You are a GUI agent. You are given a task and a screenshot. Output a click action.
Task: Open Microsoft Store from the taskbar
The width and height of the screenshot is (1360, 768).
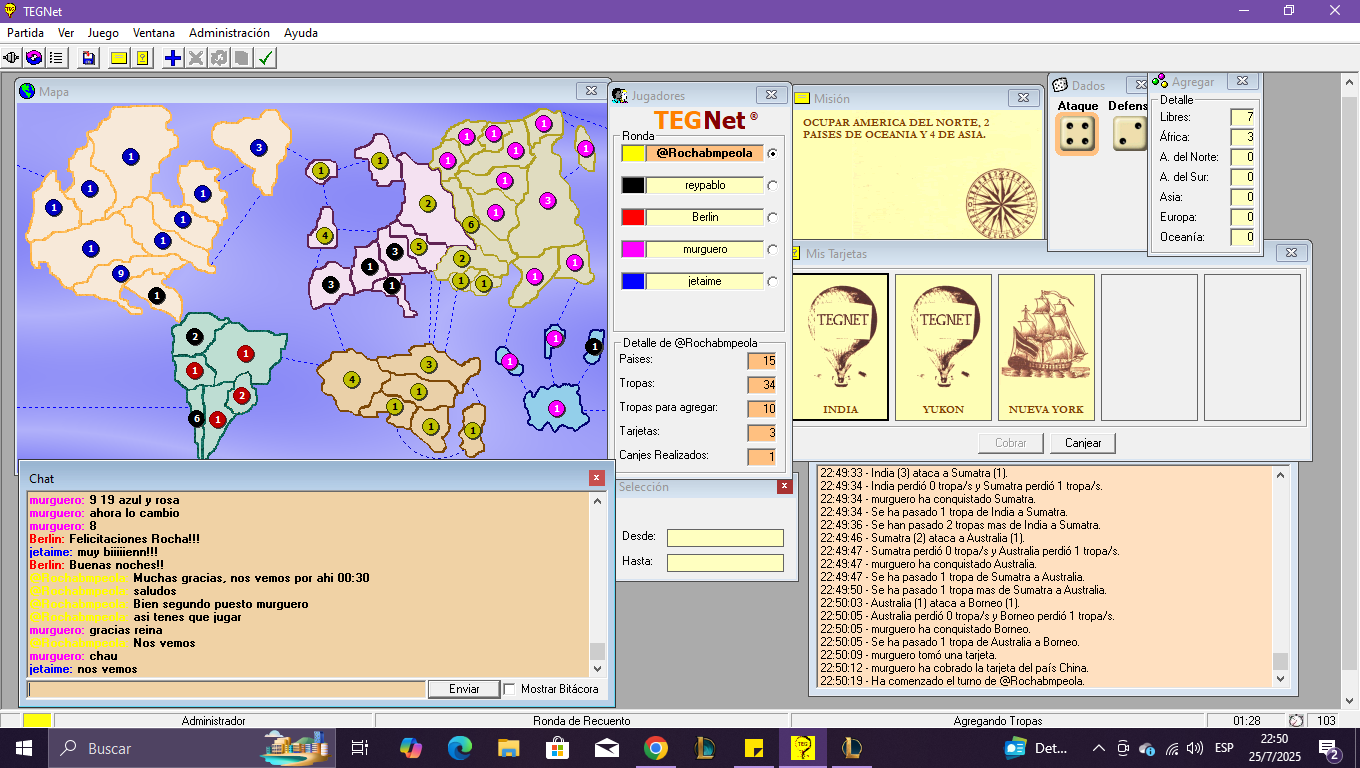(557, 747)
